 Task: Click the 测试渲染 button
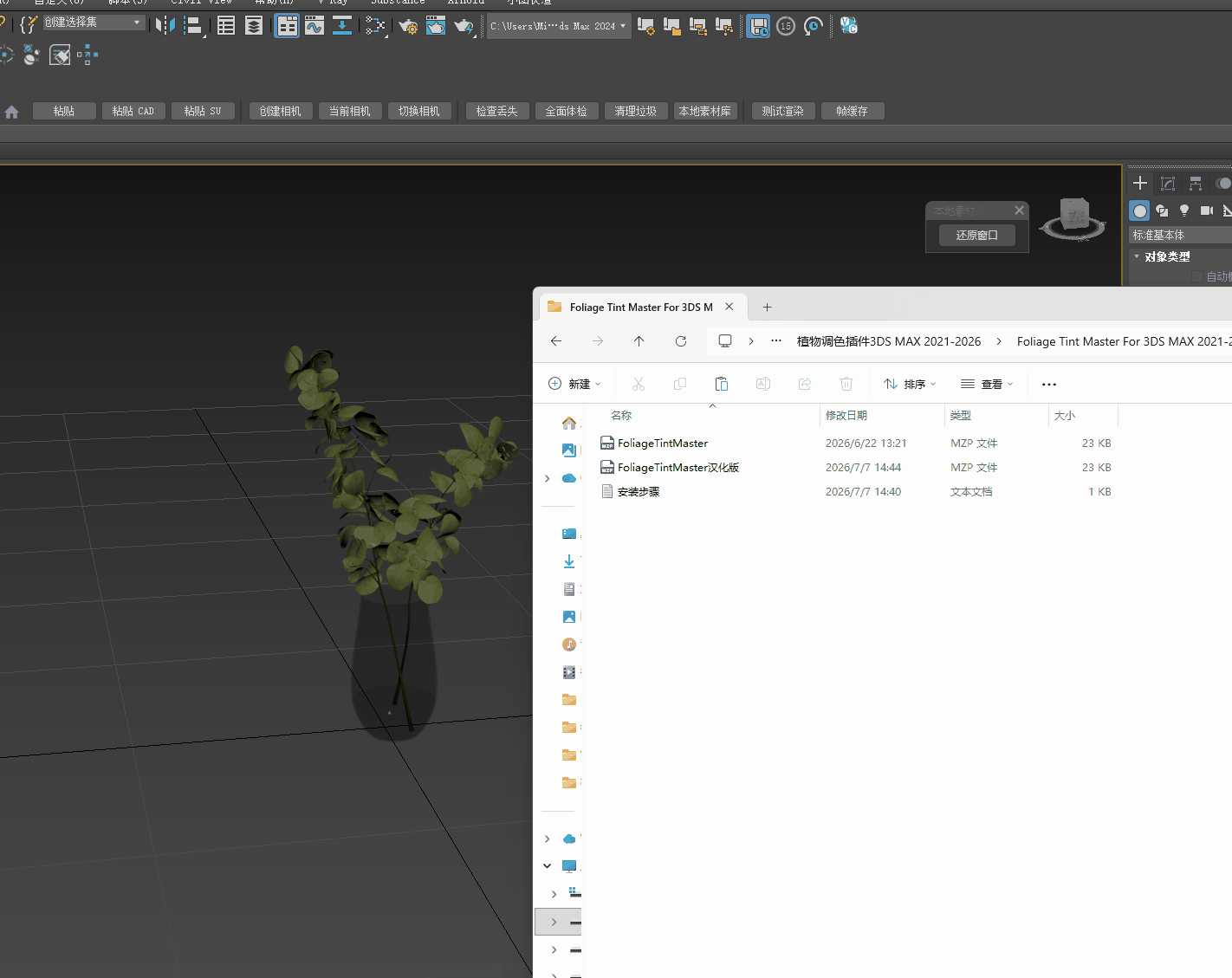783,111
